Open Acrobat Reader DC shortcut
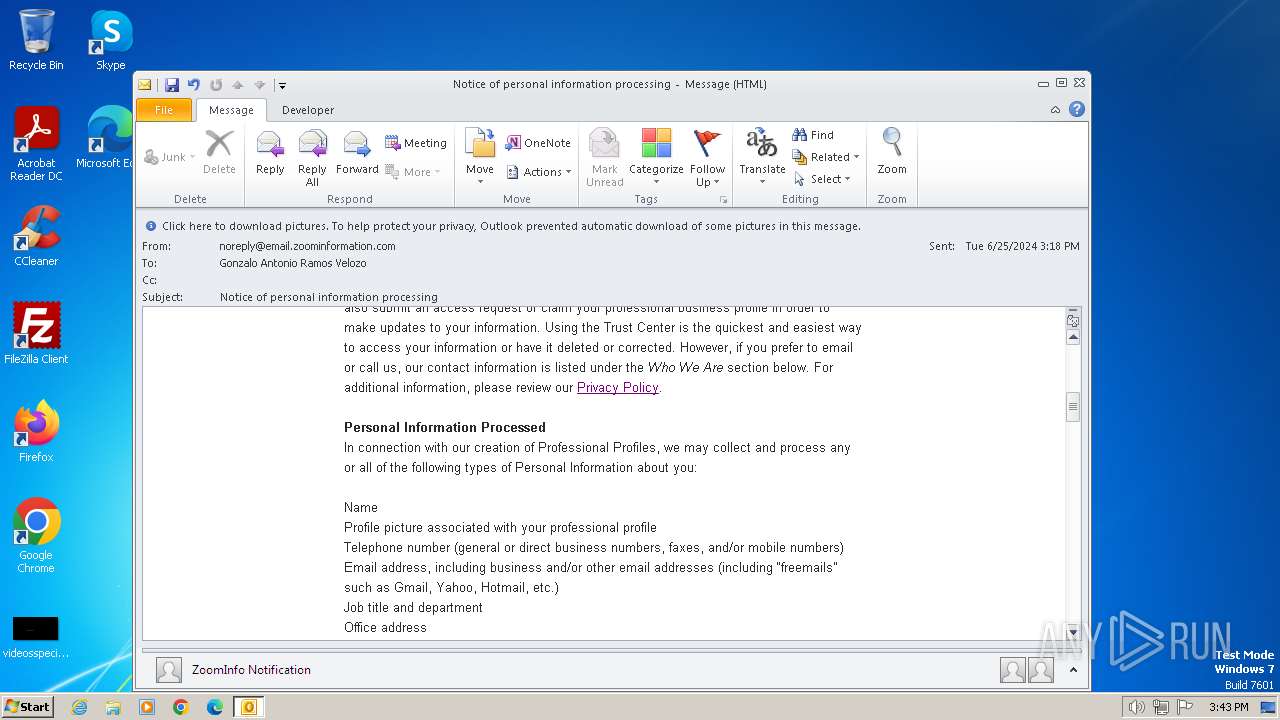Screen dimensions: 1280x720 click(x=36, y=144)
